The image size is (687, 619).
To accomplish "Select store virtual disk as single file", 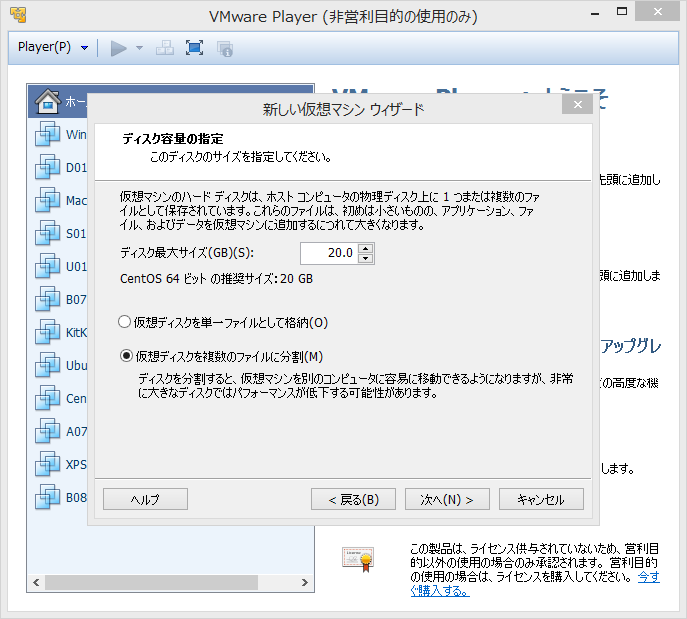I will pyautogui.click(x=223, y=322).
